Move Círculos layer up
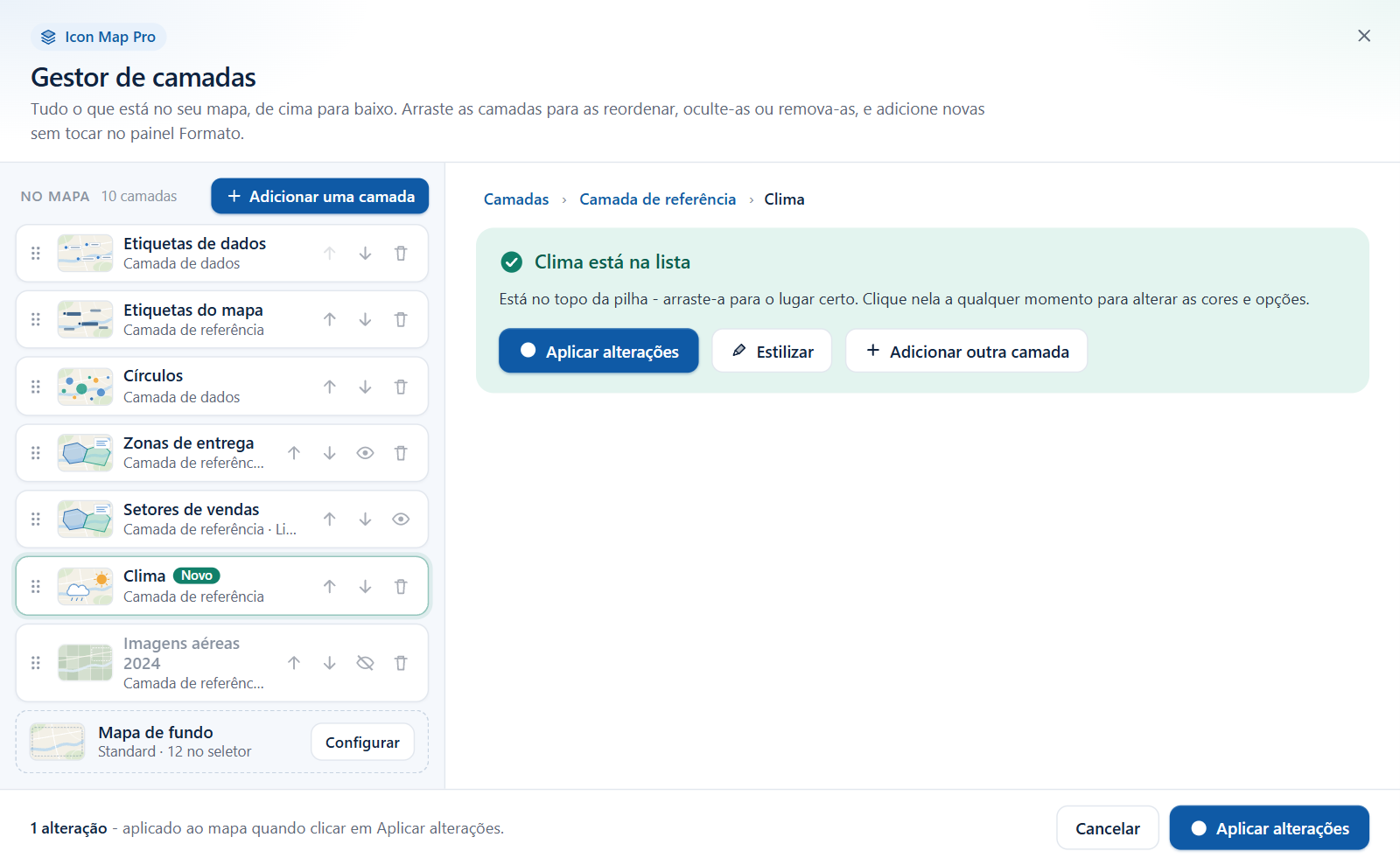The image size is (1400, 865). (x=329, y=387)
